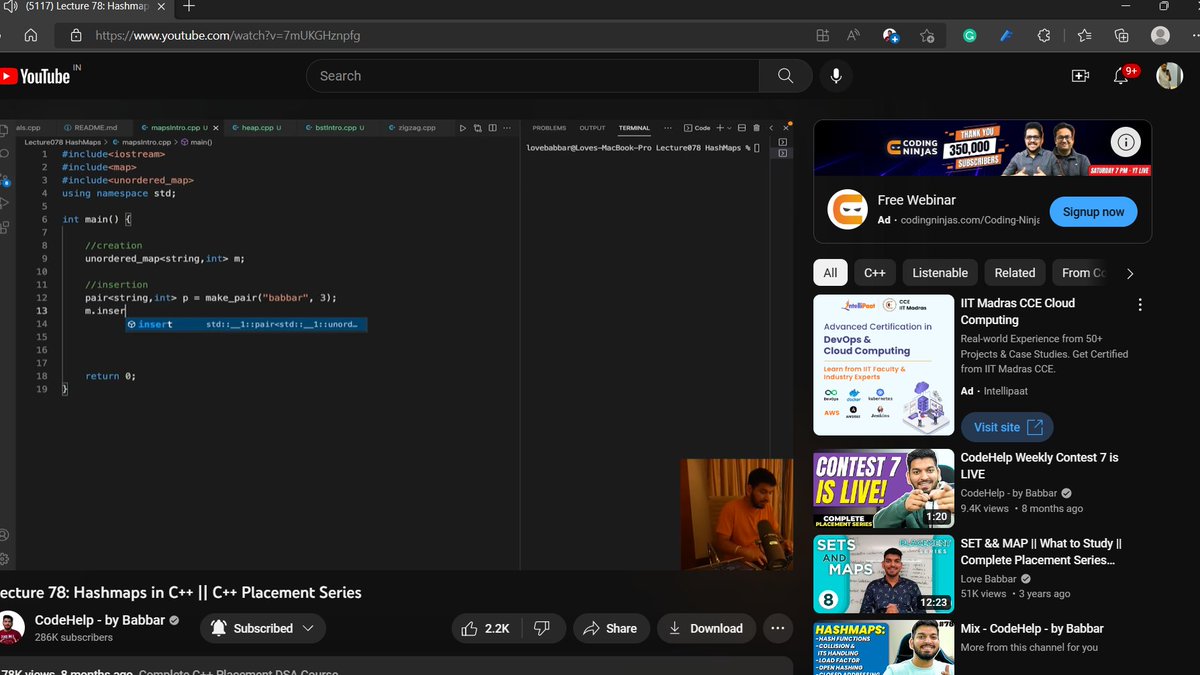Viewport: 1200px width, 675px height.
Task: Open IIT Madras DevOps ad thumbnail
Action: [x=883, y=365]
